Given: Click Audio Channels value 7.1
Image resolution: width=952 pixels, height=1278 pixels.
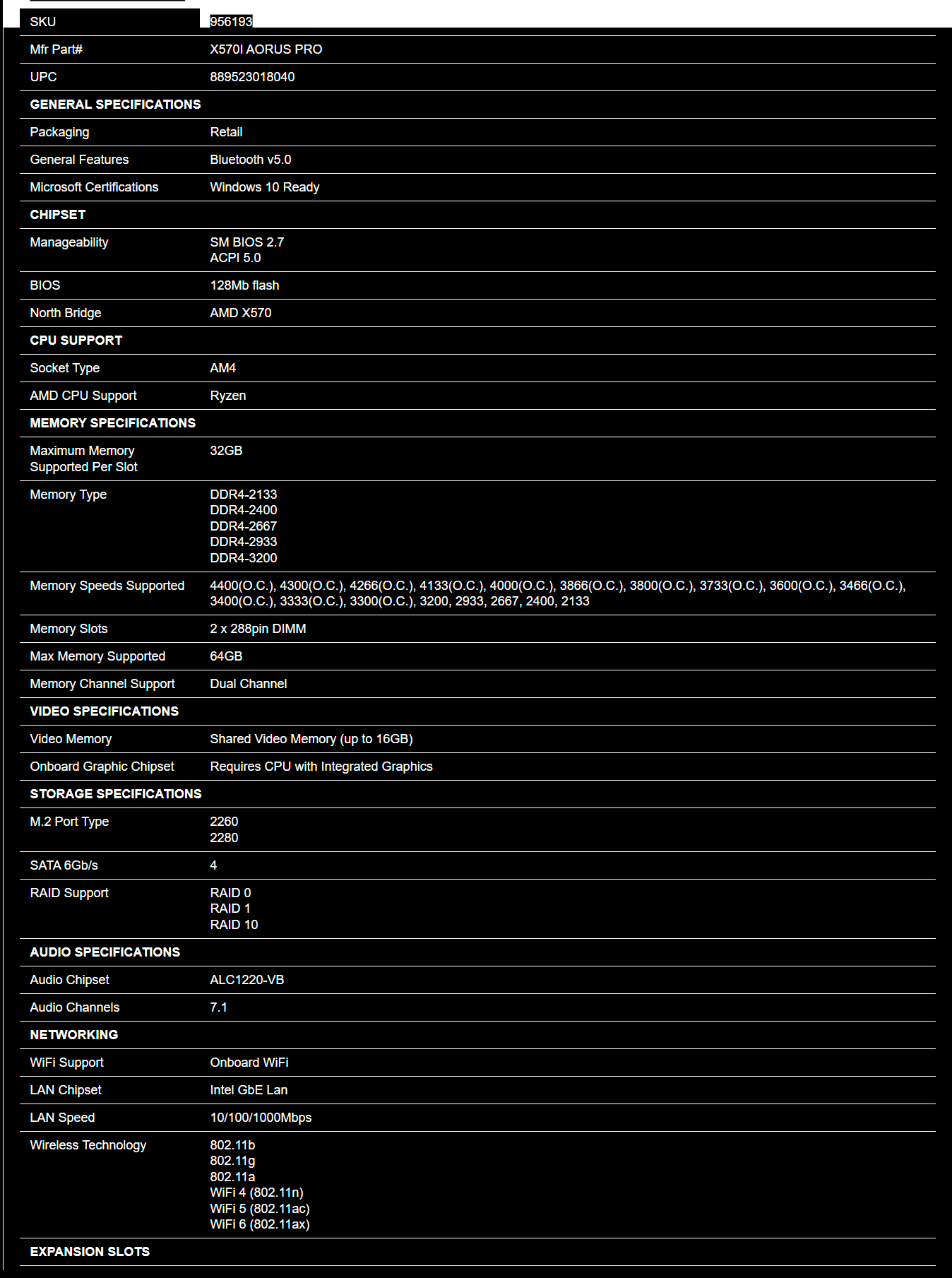Looking at the screenshot, I should (x=219, y=1007).
